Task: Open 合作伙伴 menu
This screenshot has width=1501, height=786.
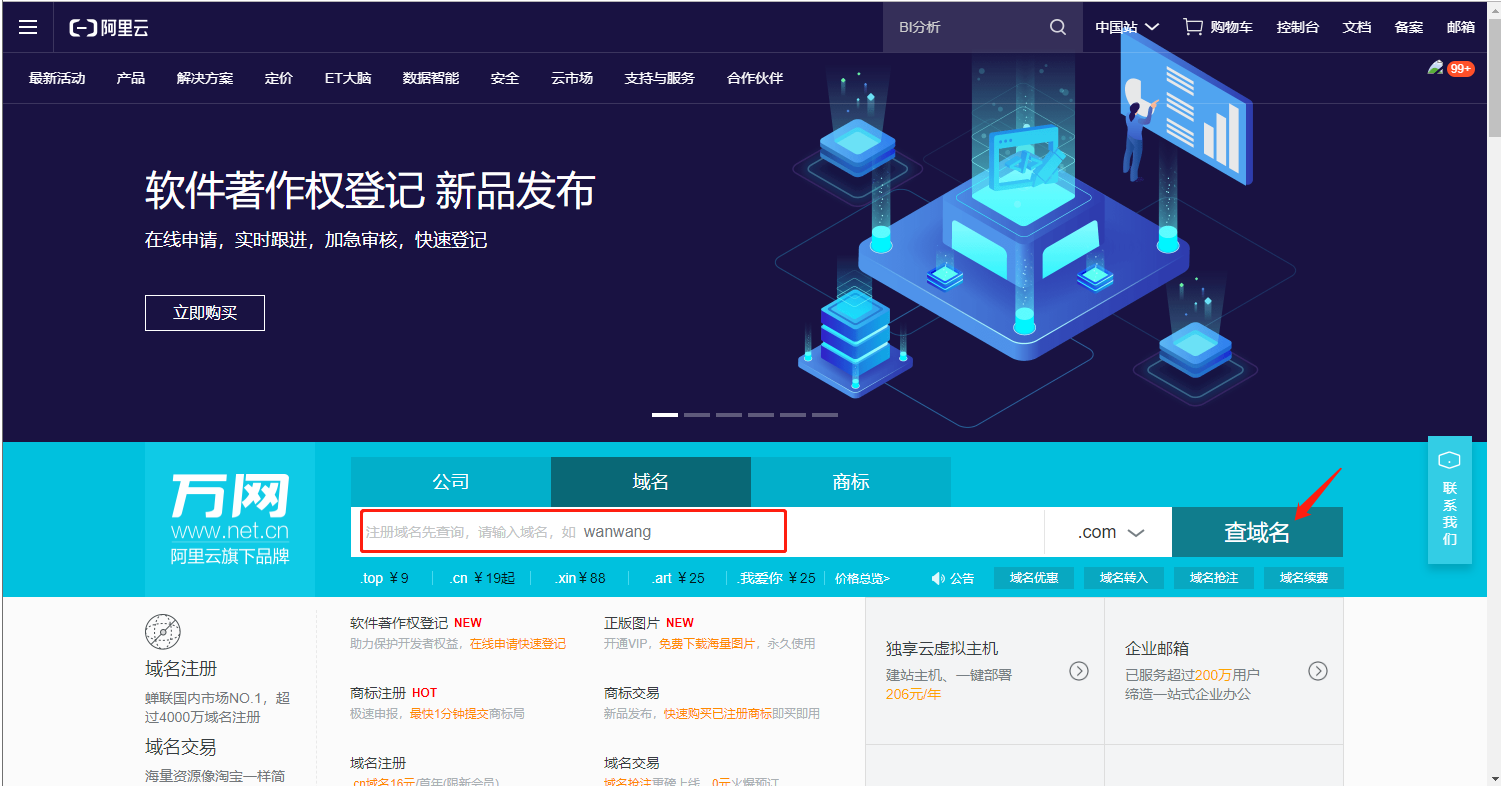Action: [x=755, y=78]
